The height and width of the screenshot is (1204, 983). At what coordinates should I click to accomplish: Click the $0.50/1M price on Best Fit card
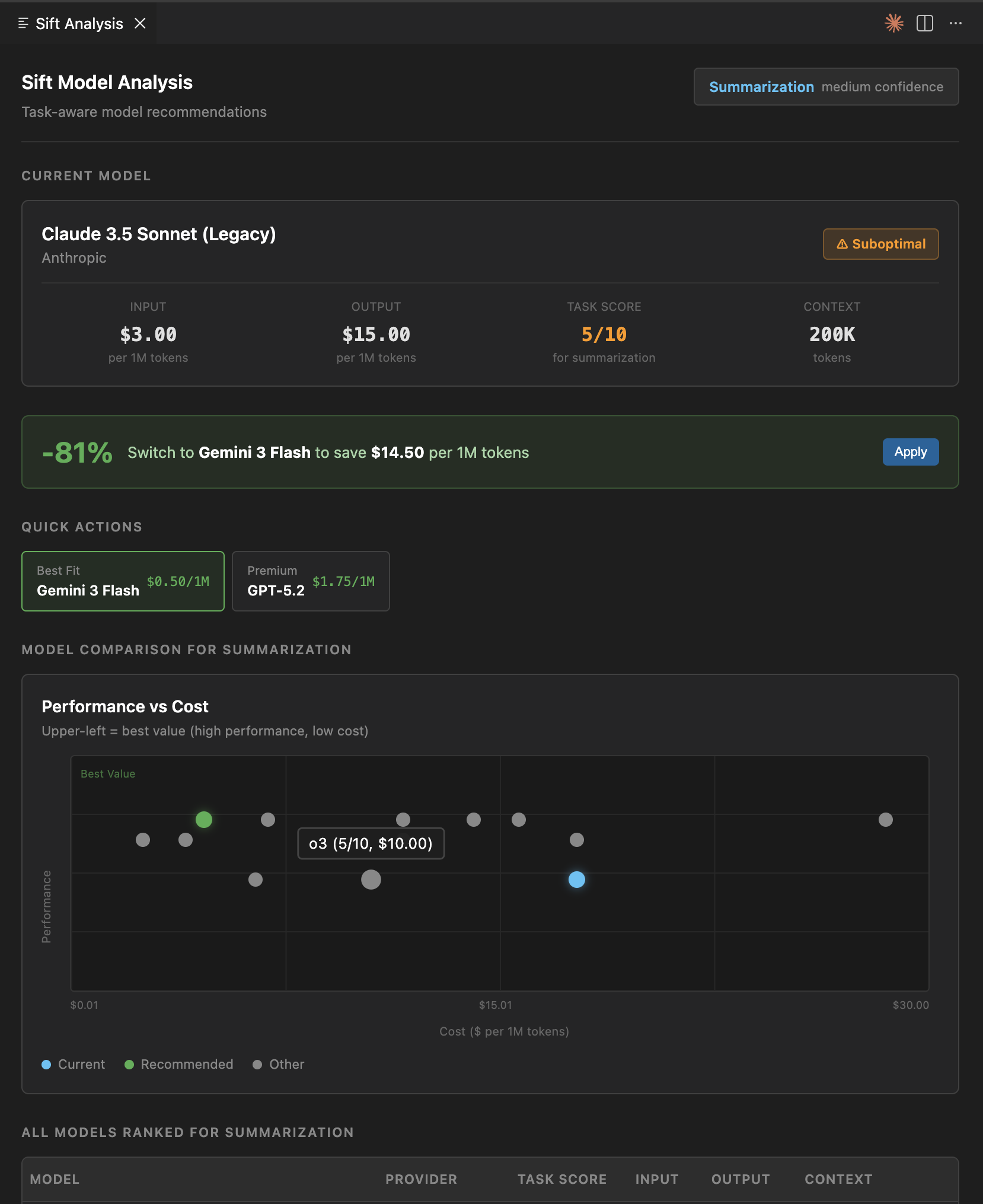[178, 581]
